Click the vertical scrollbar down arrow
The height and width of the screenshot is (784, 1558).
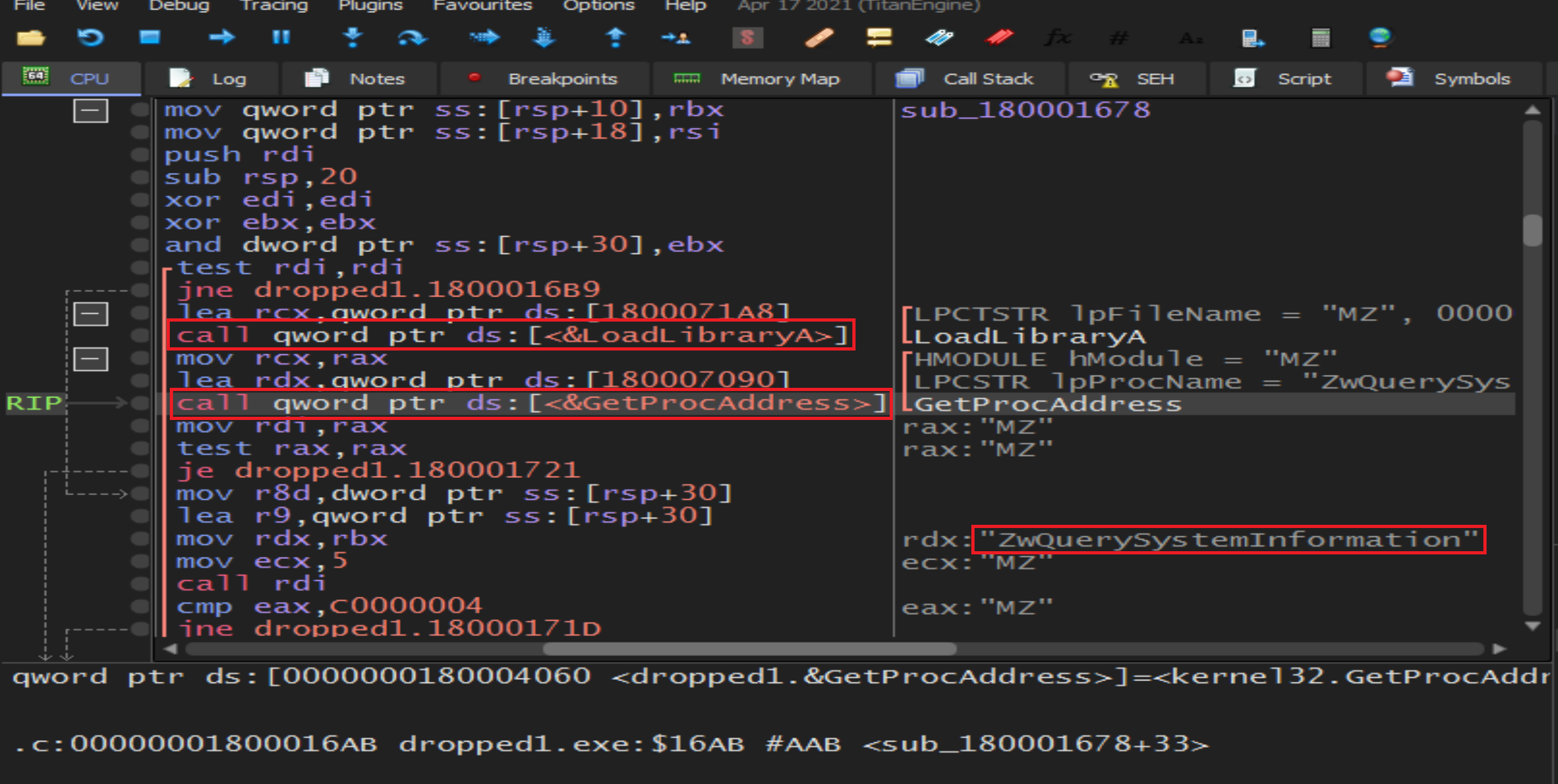pyautogui.click(x=1532, y=626)
